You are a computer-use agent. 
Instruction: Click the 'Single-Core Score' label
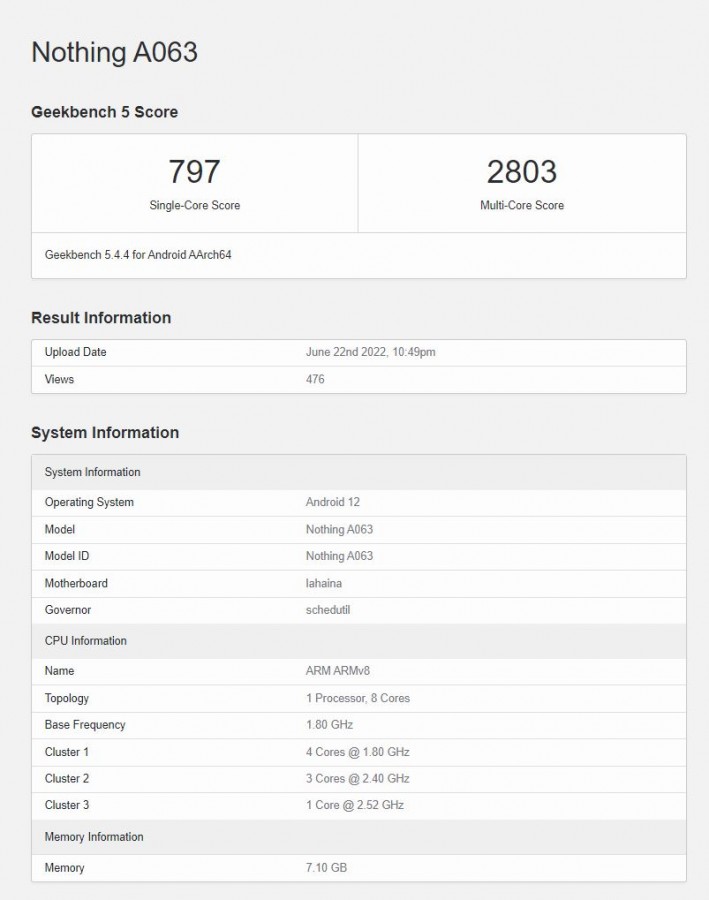click(194, 205)
